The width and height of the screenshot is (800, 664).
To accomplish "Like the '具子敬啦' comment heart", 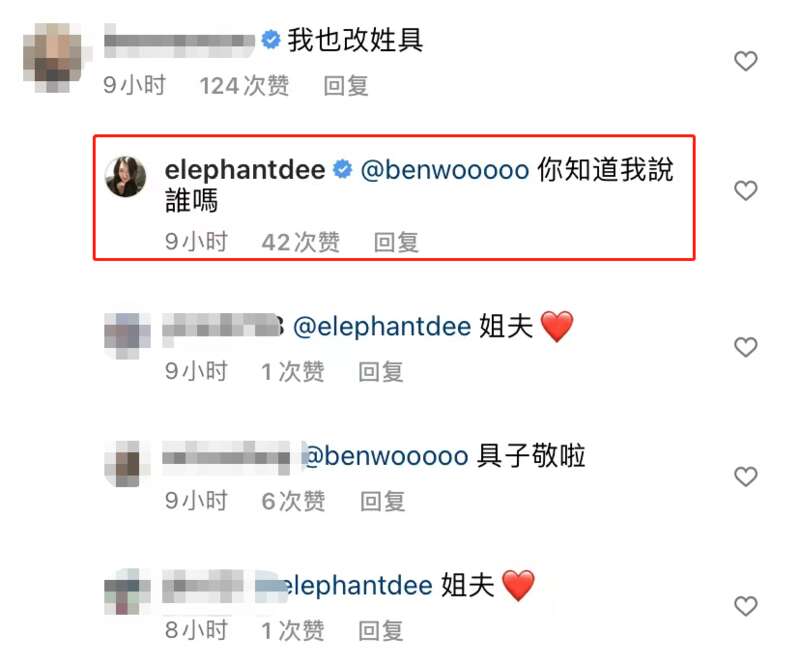I will pos(745,476).
